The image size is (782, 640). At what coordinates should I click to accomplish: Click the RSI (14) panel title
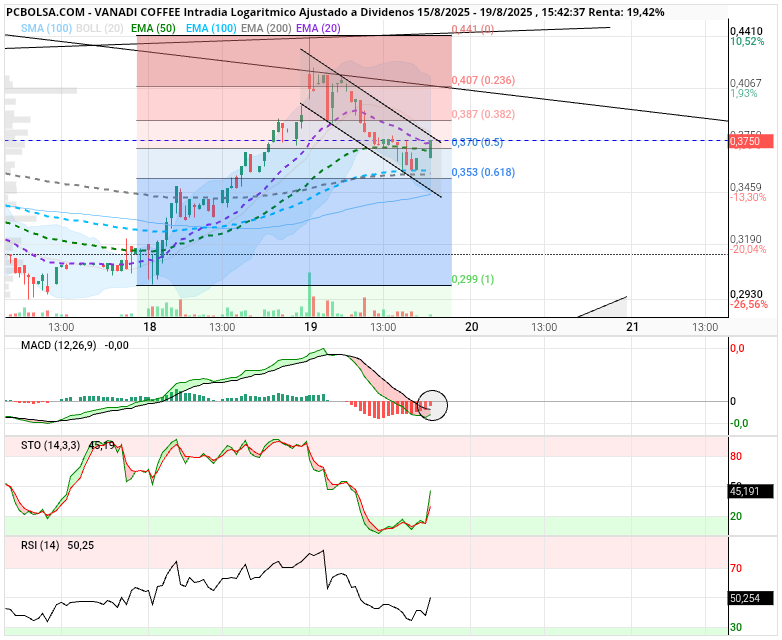[x=40, y=545]
